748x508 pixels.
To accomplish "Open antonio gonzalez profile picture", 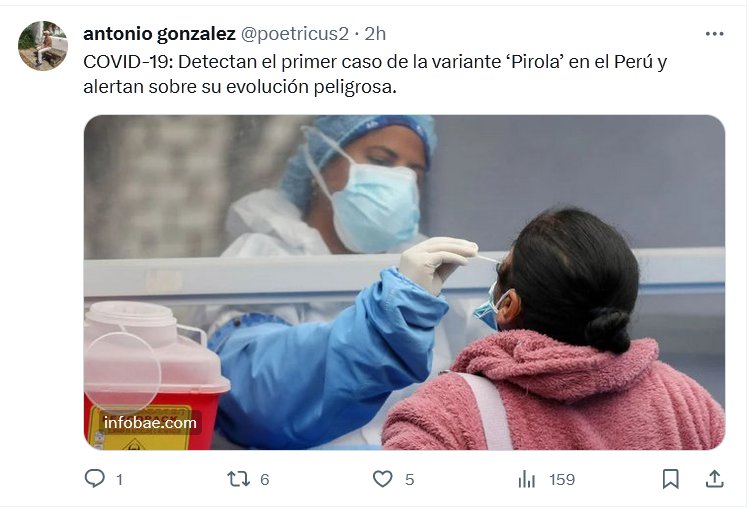I will point(43,46).
